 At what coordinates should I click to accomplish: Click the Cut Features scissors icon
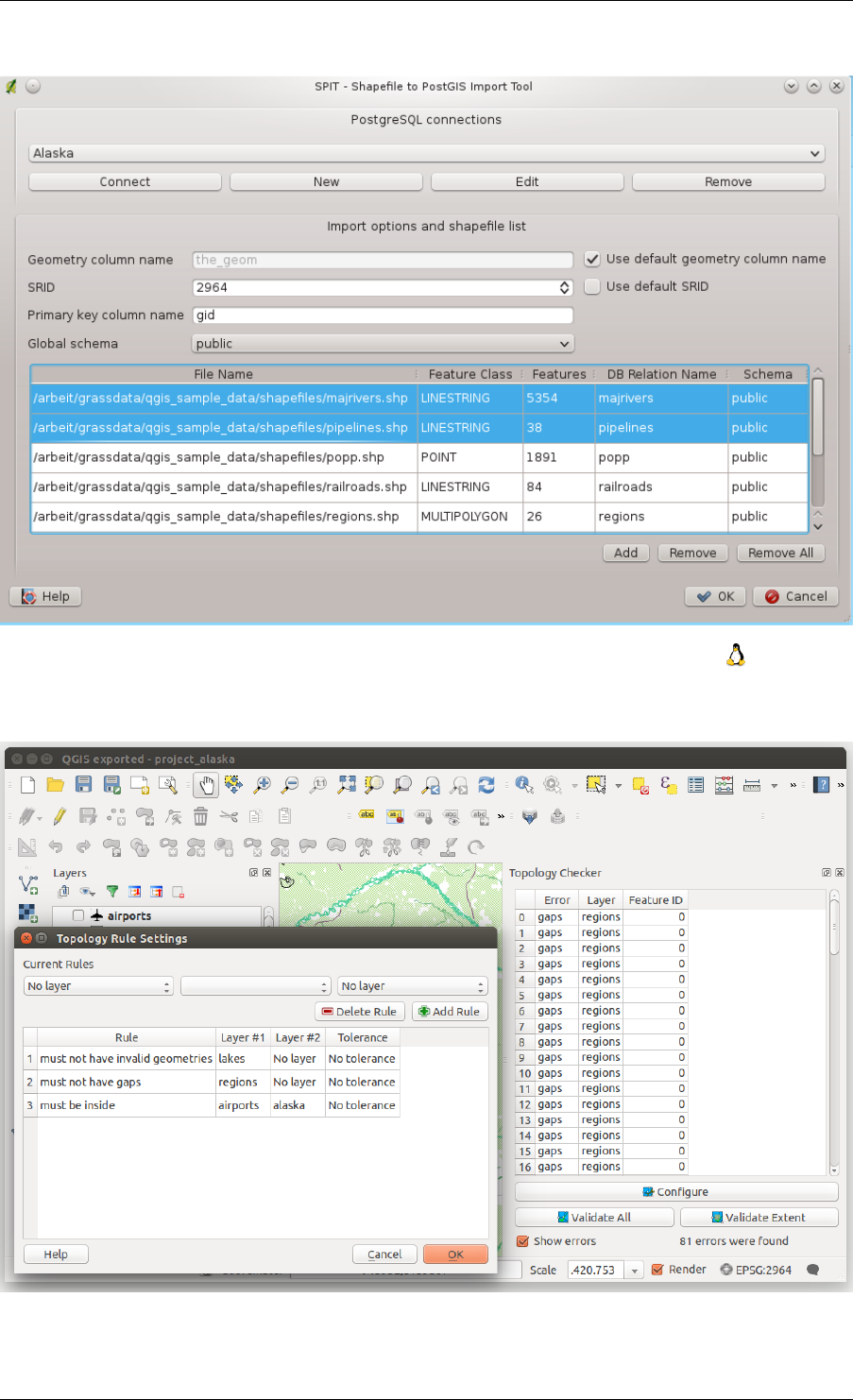point(229,816)
